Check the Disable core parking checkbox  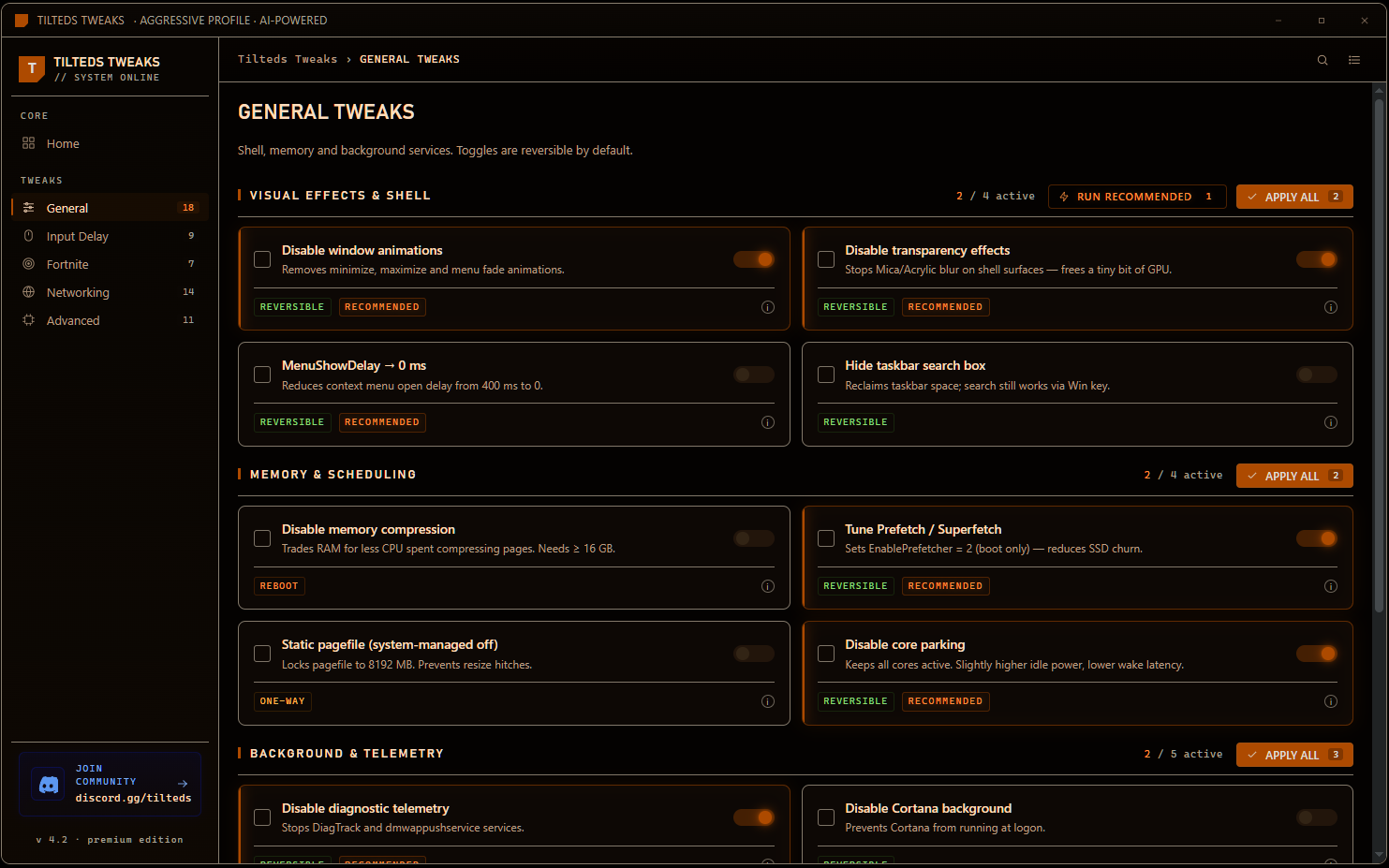[x=826, y=654]
